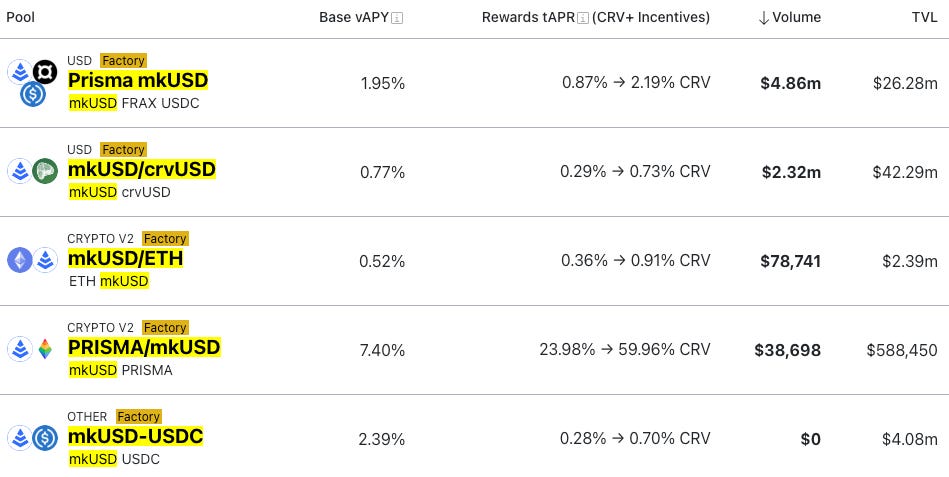
Task: View the mkUSD-USDC pool details
Action: coord(135,437)
